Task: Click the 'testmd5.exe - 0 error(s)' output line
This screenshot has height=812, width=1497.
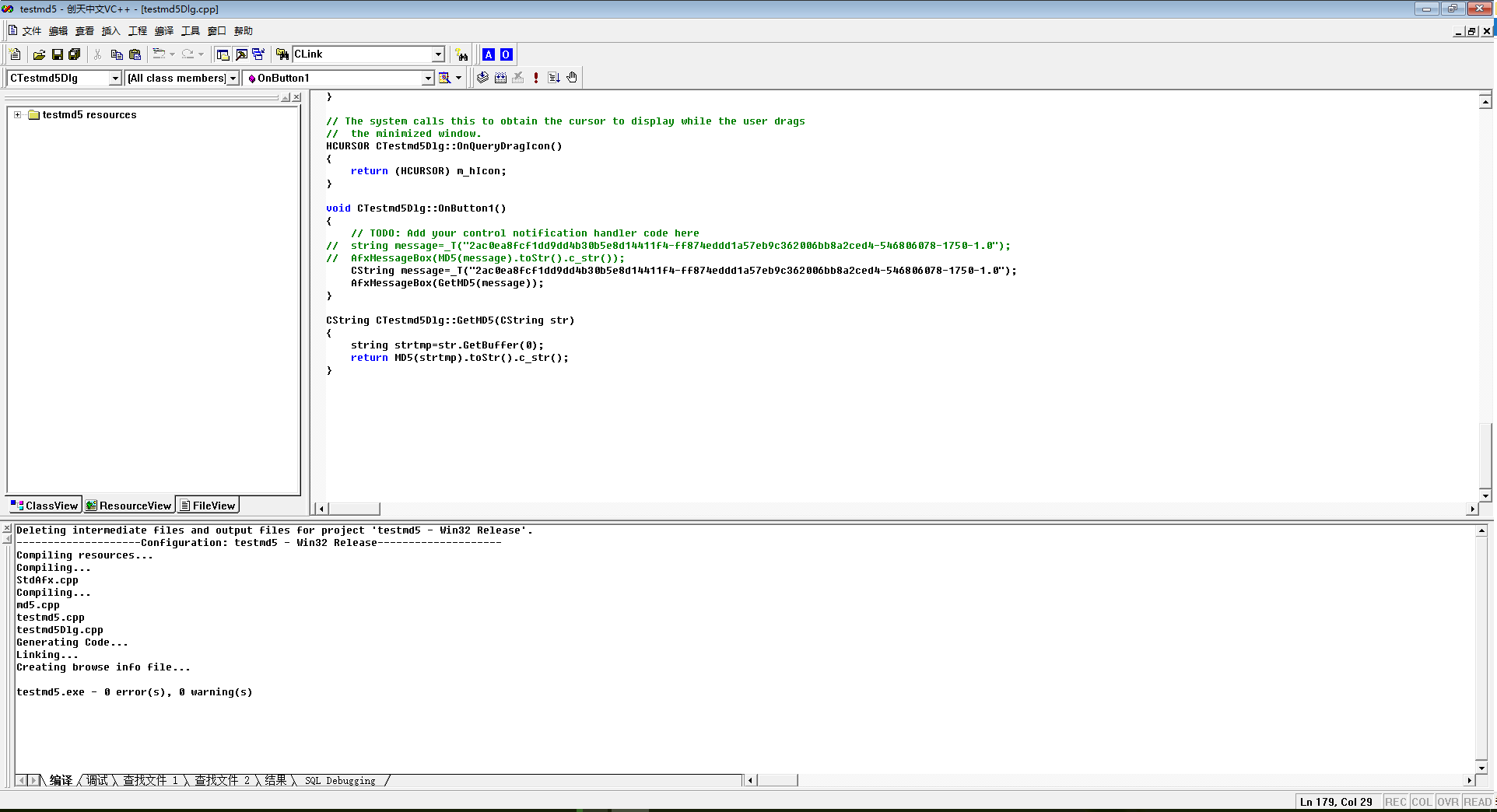Action: coord(135,692)
